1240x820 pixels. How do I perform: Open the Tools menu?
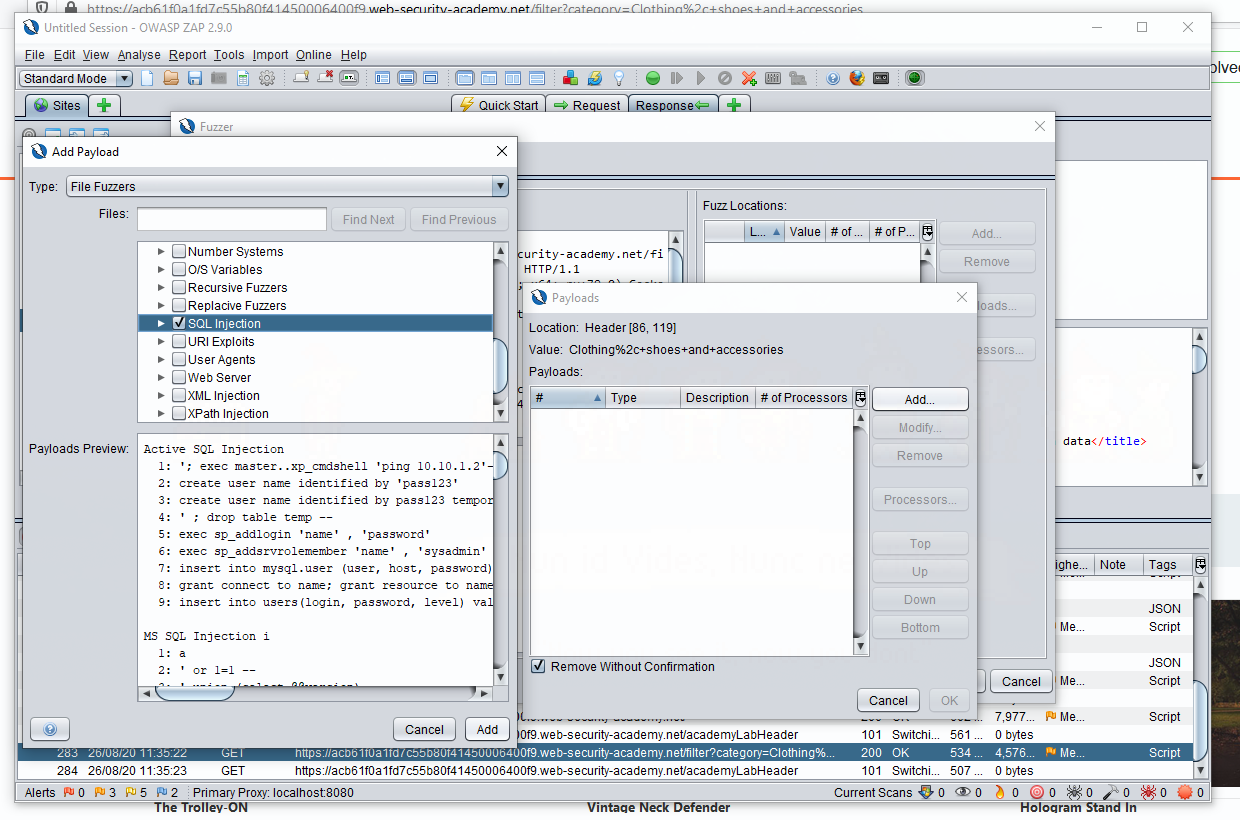(x=228, y=55)
